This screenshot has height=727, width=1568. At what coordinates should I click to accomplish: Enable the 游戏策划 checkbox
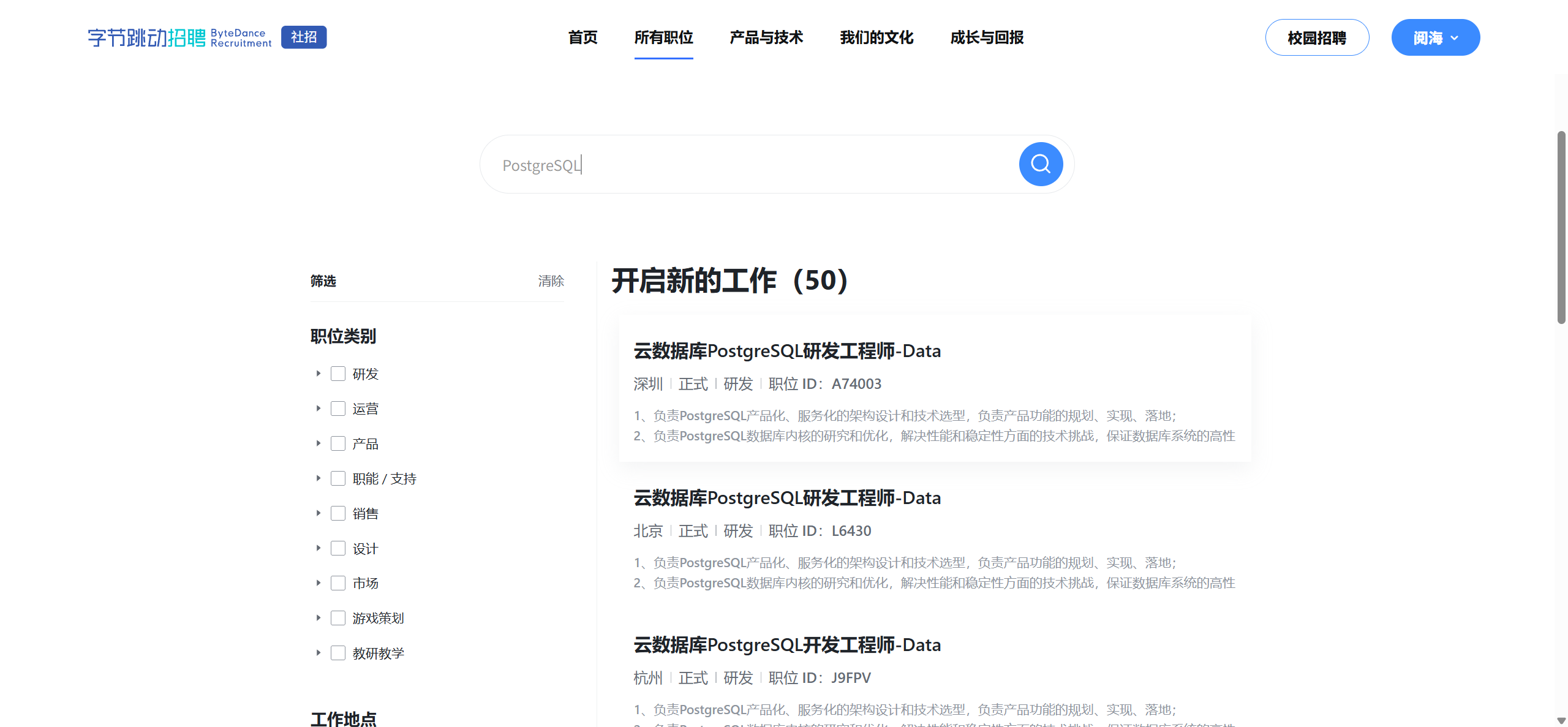338,618
